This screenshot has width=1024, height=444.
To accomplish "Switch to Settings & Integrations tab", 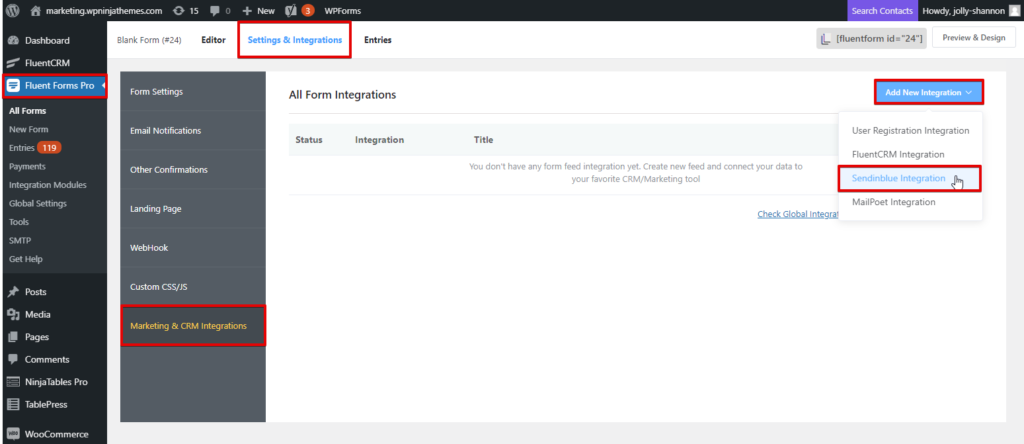I will (x=295, y=40).
